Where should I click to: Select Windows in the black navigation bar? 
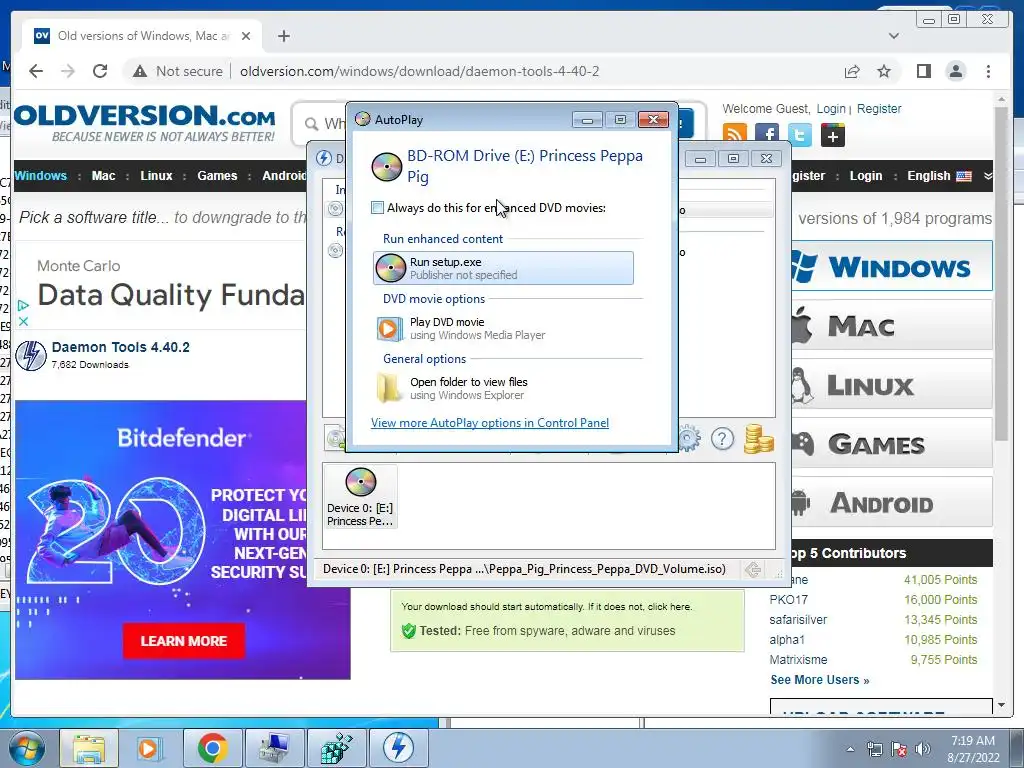(40, 176)
